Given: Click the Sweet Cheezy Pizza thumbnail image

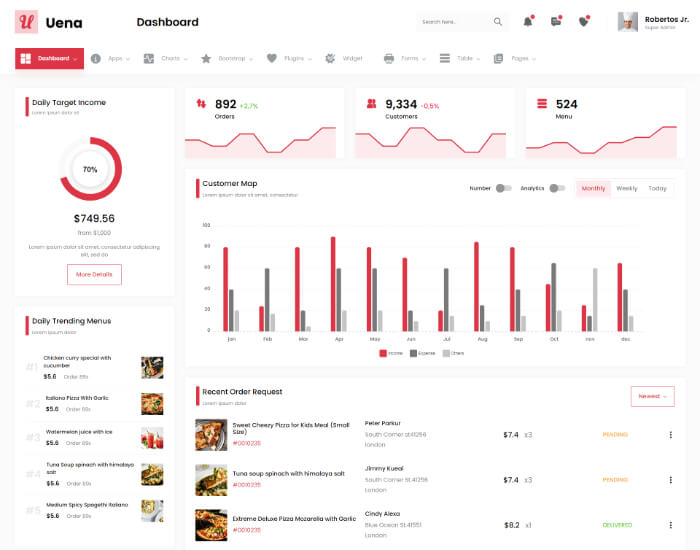Looking at the screenshot, I should click(x=211, y=435).
